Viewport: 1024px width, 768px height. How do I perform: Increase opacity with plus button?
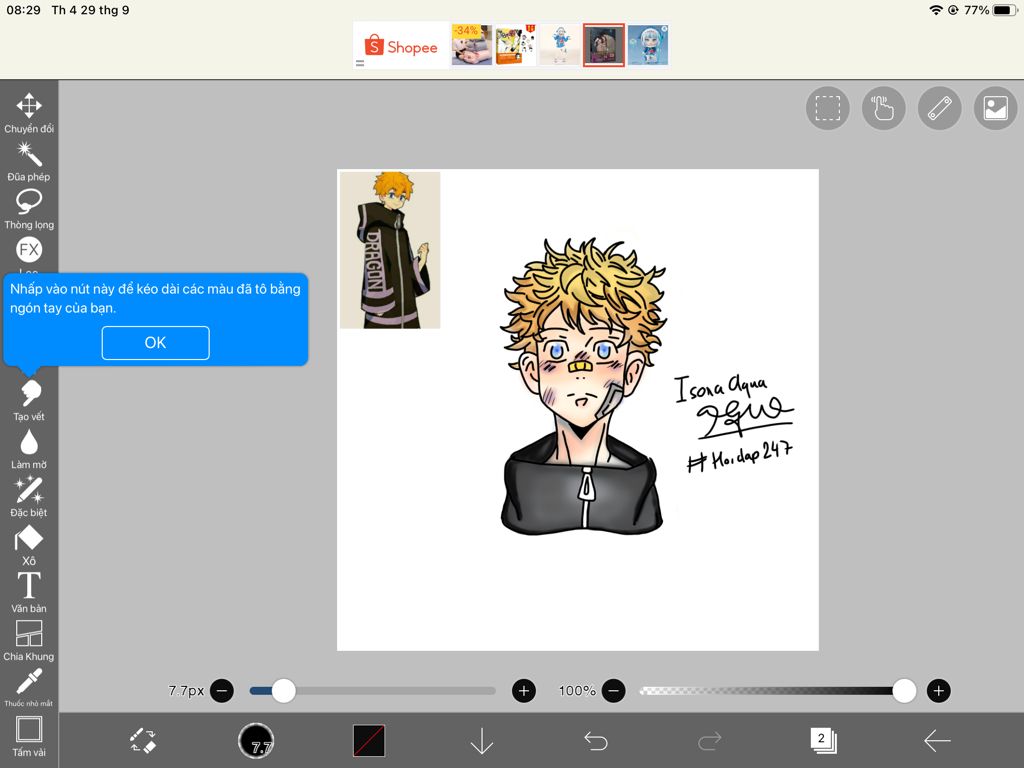click(938, 691)
